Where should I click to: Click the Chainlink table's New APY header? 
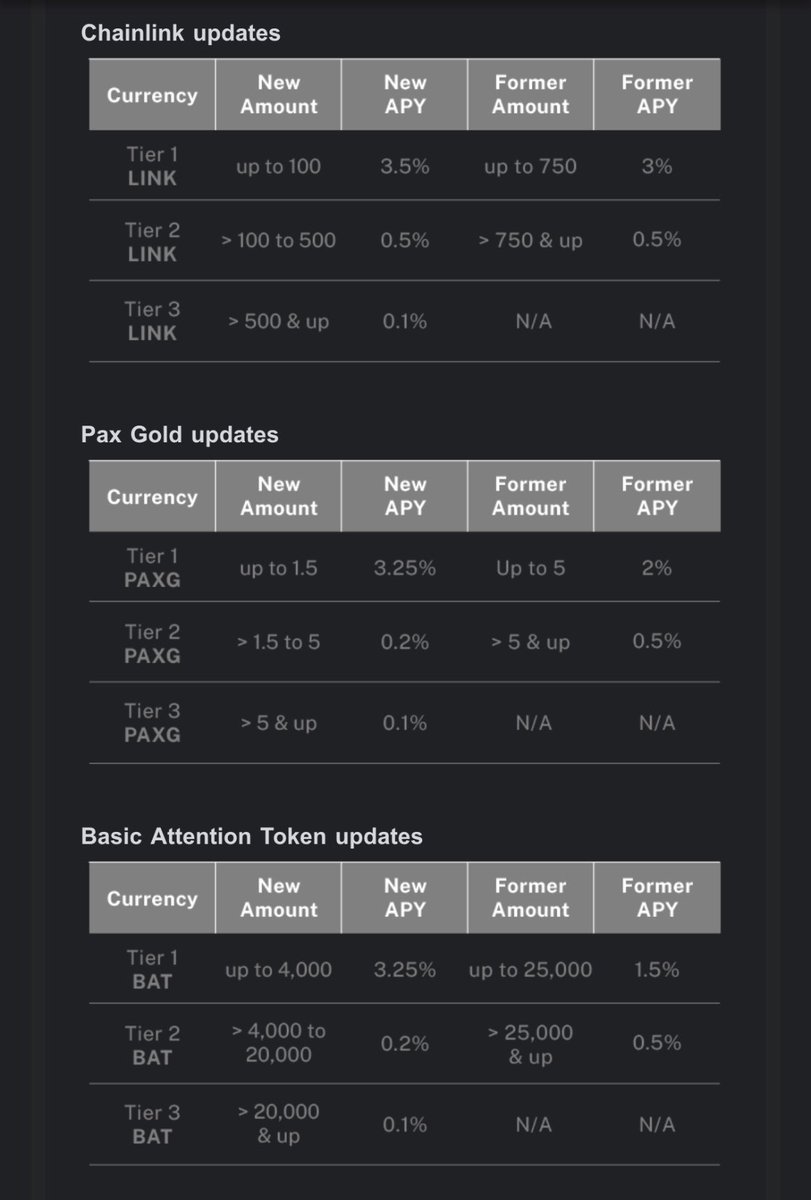pos(405,94)
